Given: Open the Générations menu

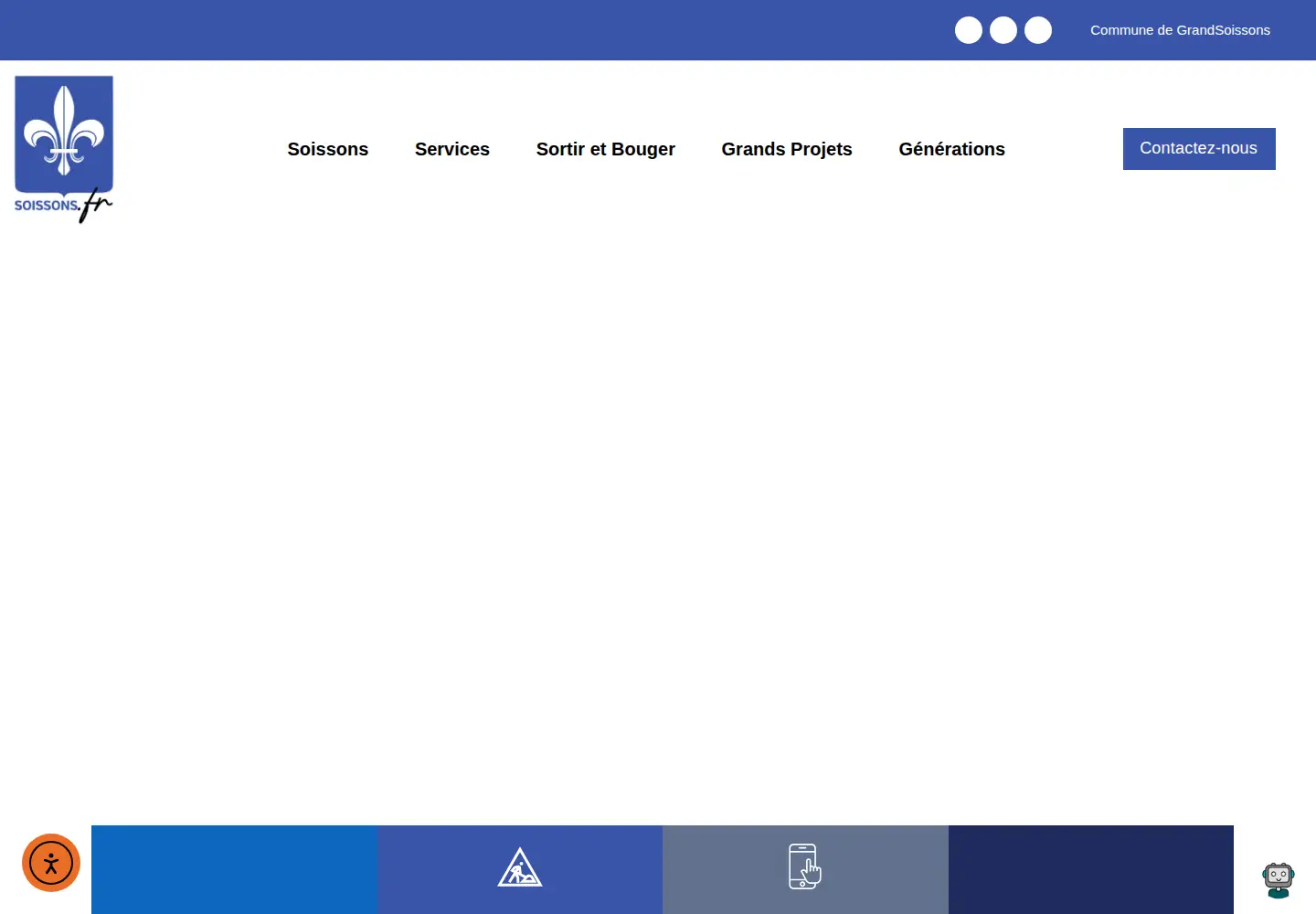Looking at the screenshot, I should 951,149.
